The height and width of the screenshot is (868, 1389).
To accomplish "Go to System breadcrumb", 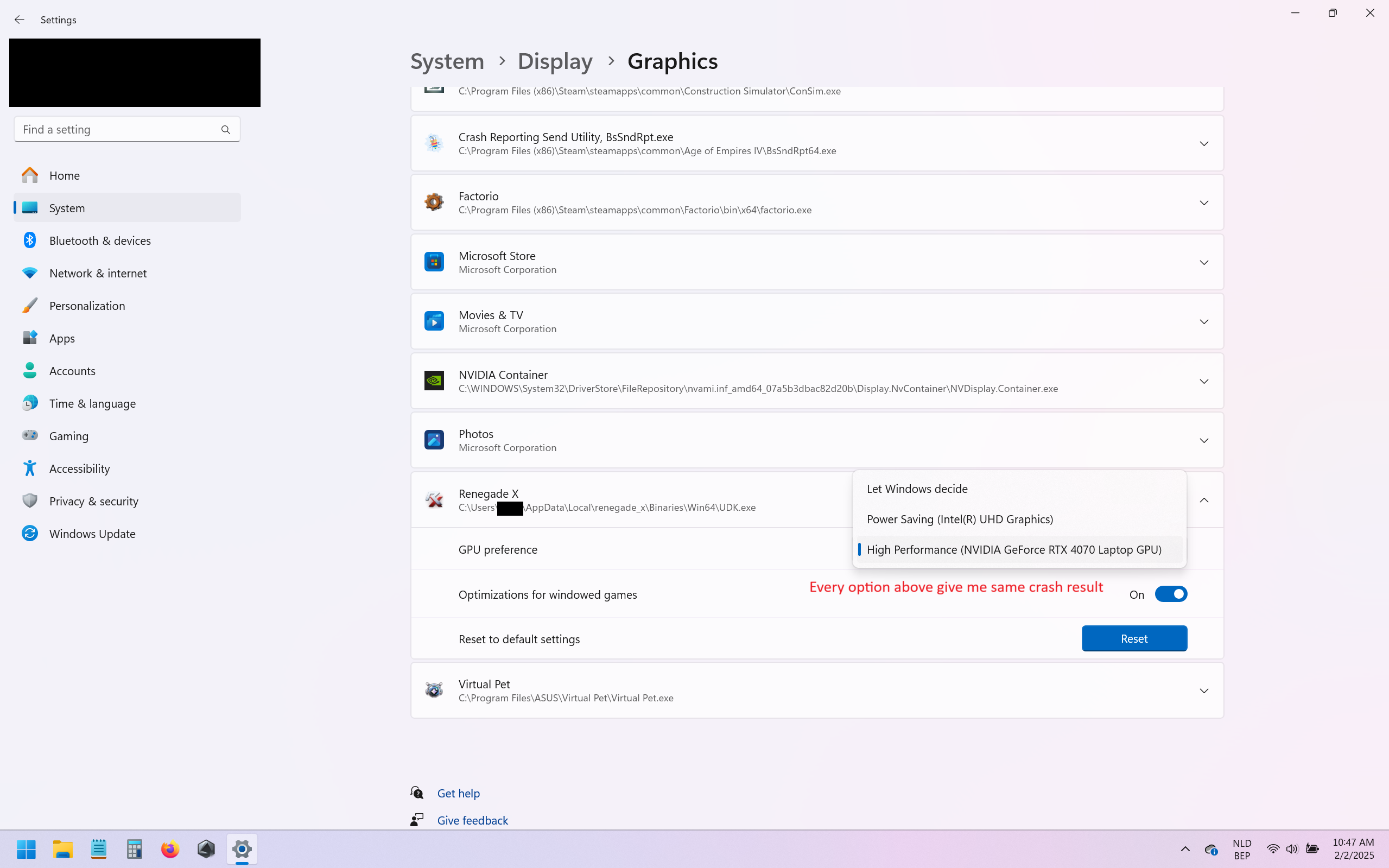I will tap(447, 61).
